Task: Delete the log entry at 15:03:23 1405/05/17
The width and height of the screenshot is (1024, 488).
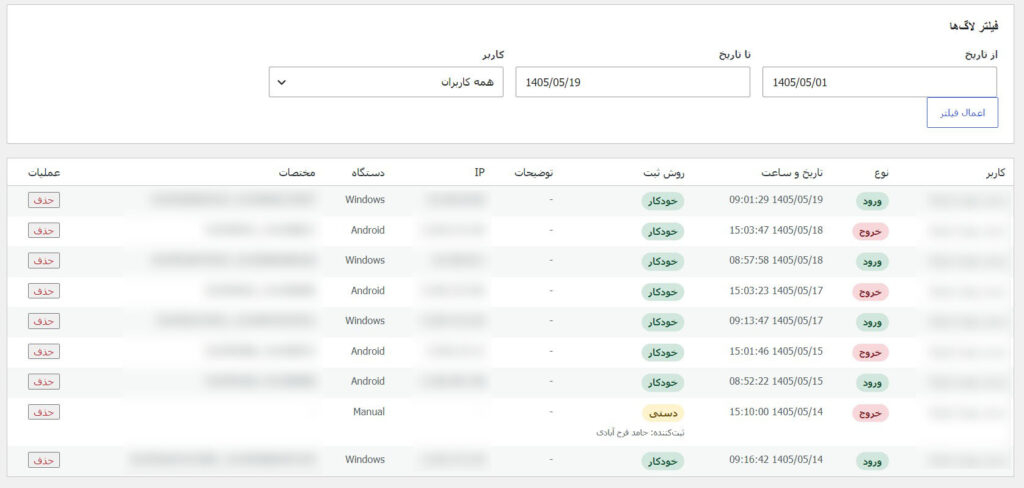Action: [44, 291]
